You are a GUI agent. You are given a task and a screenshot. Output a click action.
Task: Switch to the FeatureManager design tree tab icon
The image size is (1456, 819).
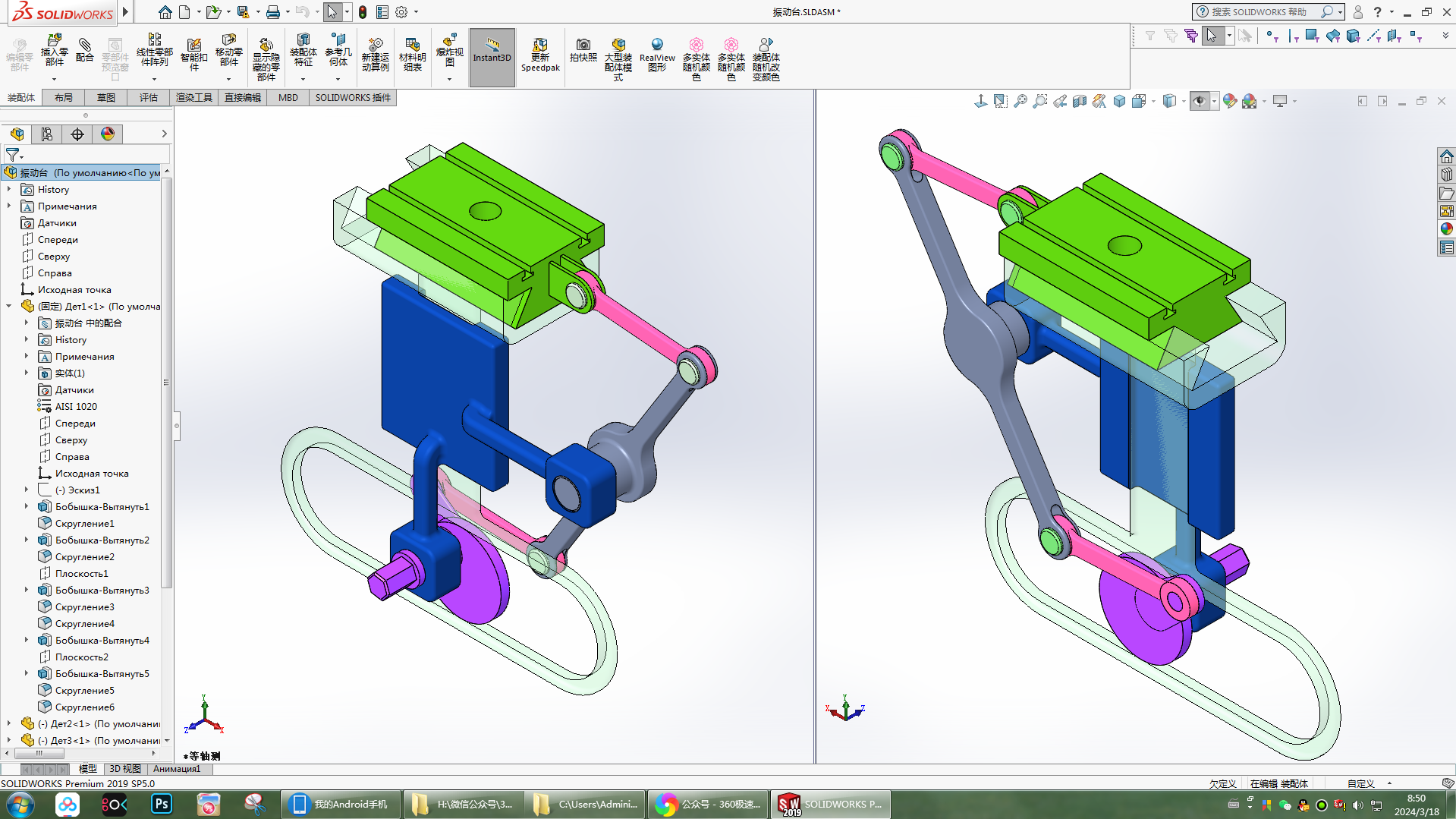(x=17, y=134)
